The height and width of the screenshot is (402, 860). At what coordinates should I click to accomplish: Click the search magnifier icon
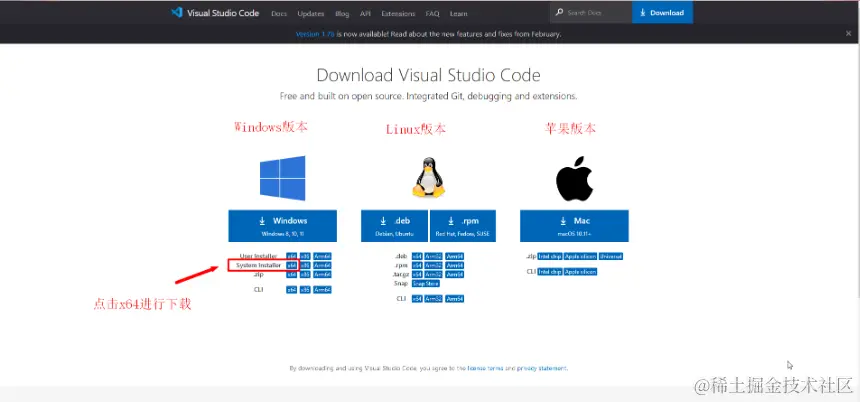tap(559, 13)
